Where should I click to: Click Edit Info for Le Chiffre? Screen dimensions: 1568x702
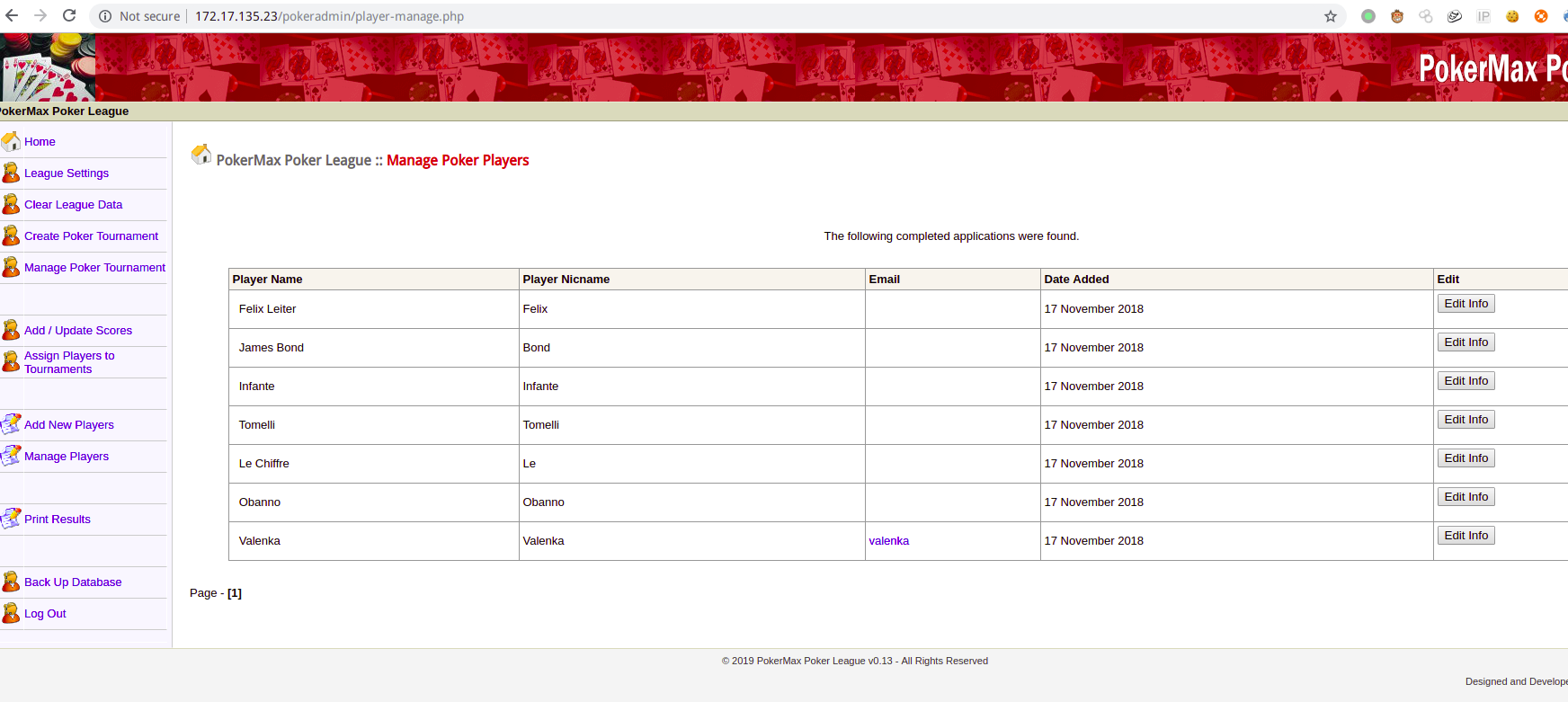click(x=1466, y=458)
